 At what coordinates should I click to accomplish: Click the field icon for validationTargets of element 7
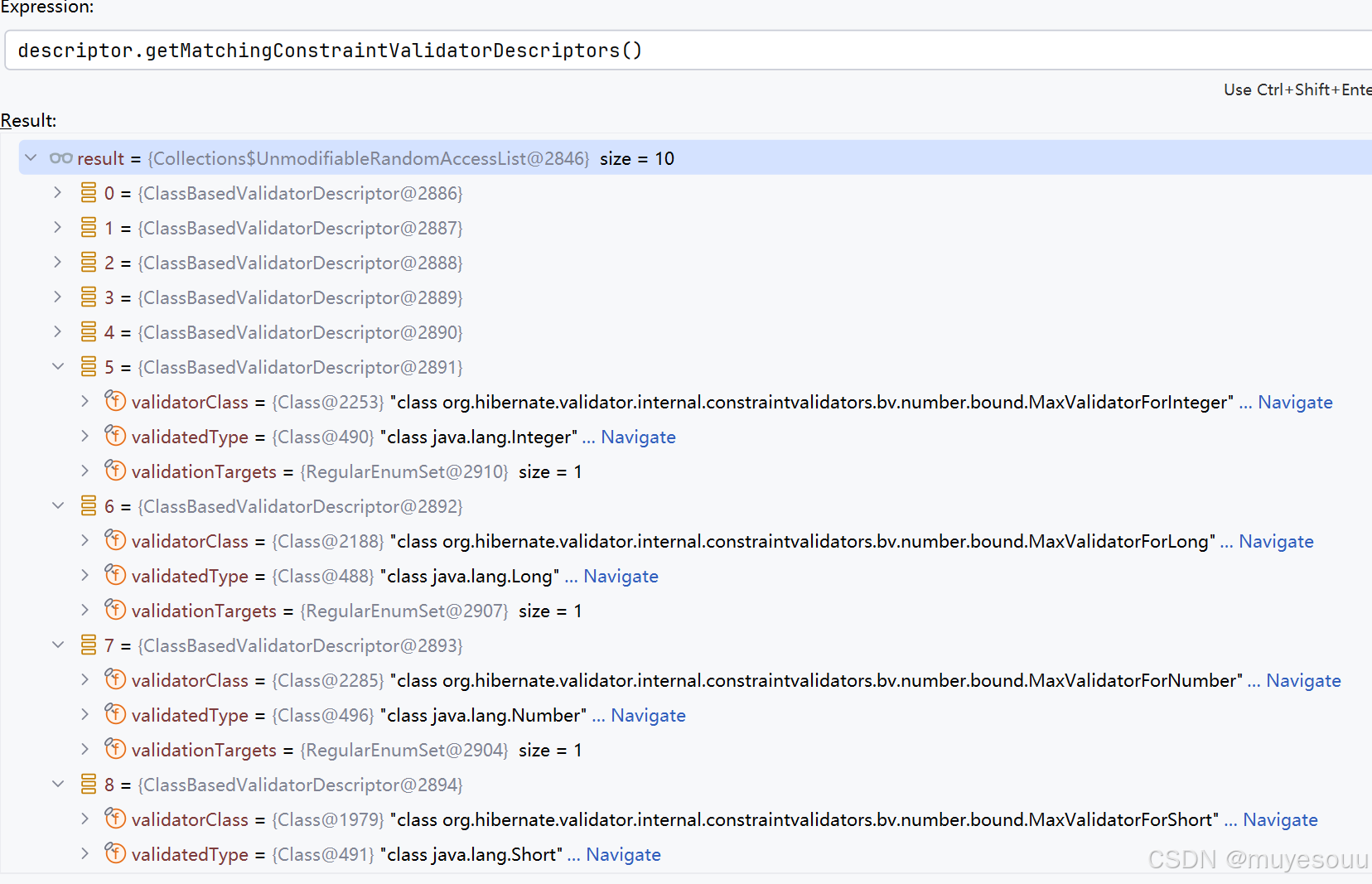(x=115, y=749)
